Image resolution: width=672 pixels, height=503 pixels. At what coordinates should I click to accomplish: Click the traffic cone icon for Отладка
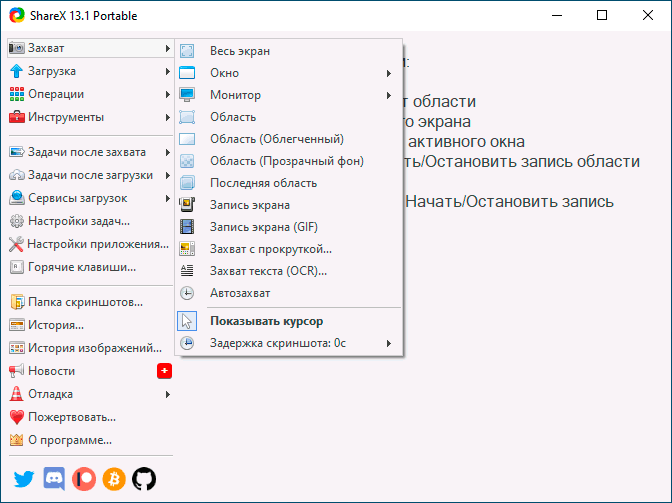17,394
